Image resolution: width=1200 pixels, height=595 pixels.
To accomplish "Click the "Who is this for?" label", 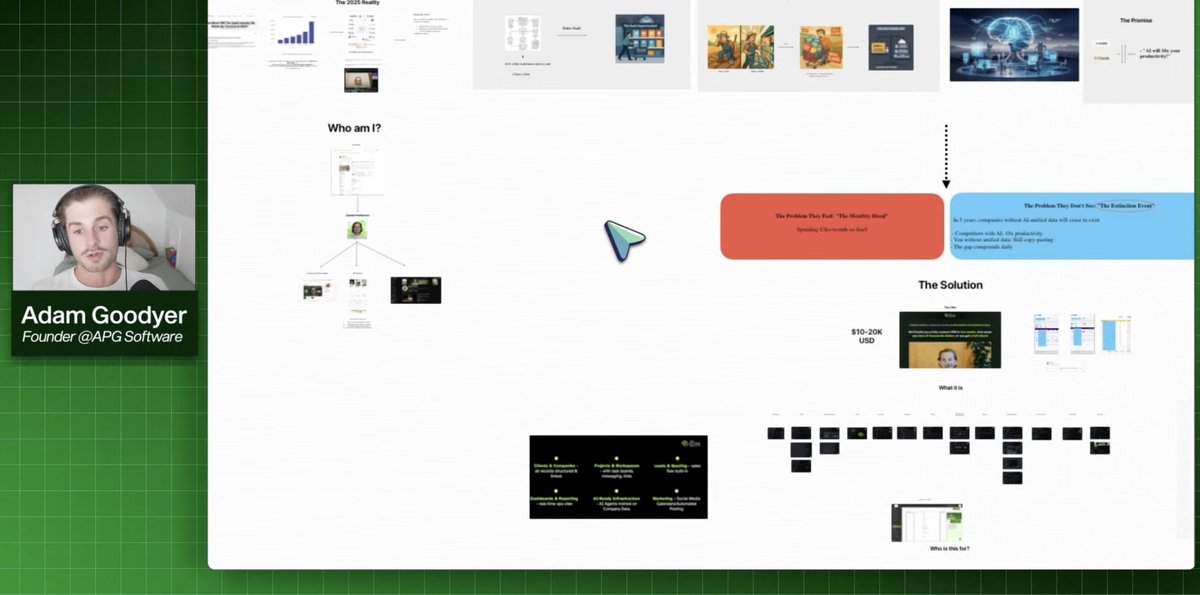I will pos(949,549).
